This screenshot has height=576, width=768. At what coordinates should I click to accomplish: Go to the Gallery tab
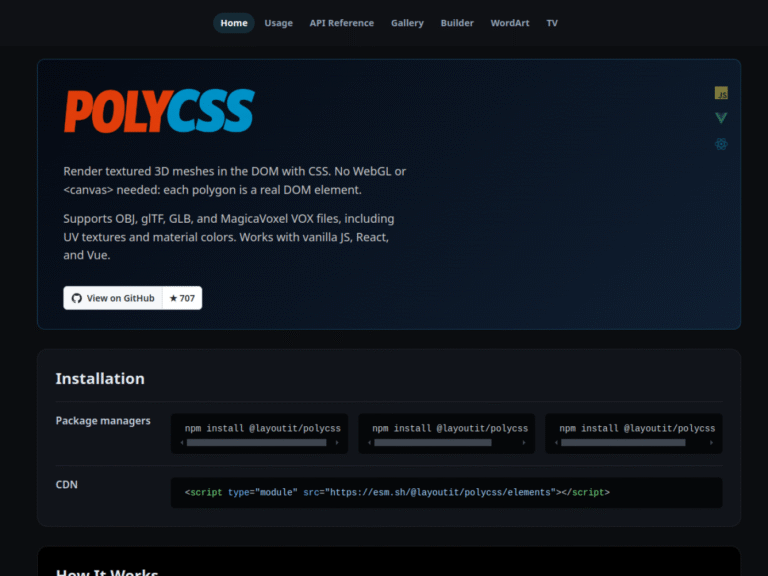(407, 23)
